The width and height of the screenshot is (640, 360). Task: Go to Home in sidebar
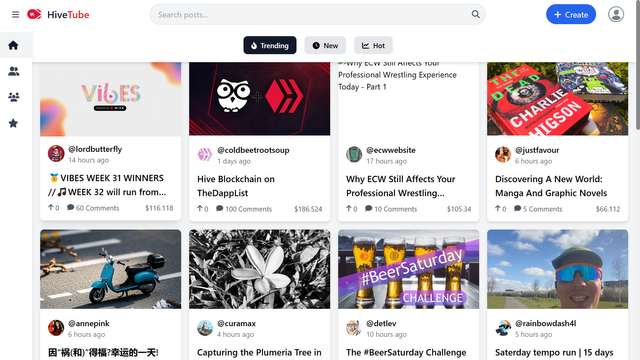[13, 45]
